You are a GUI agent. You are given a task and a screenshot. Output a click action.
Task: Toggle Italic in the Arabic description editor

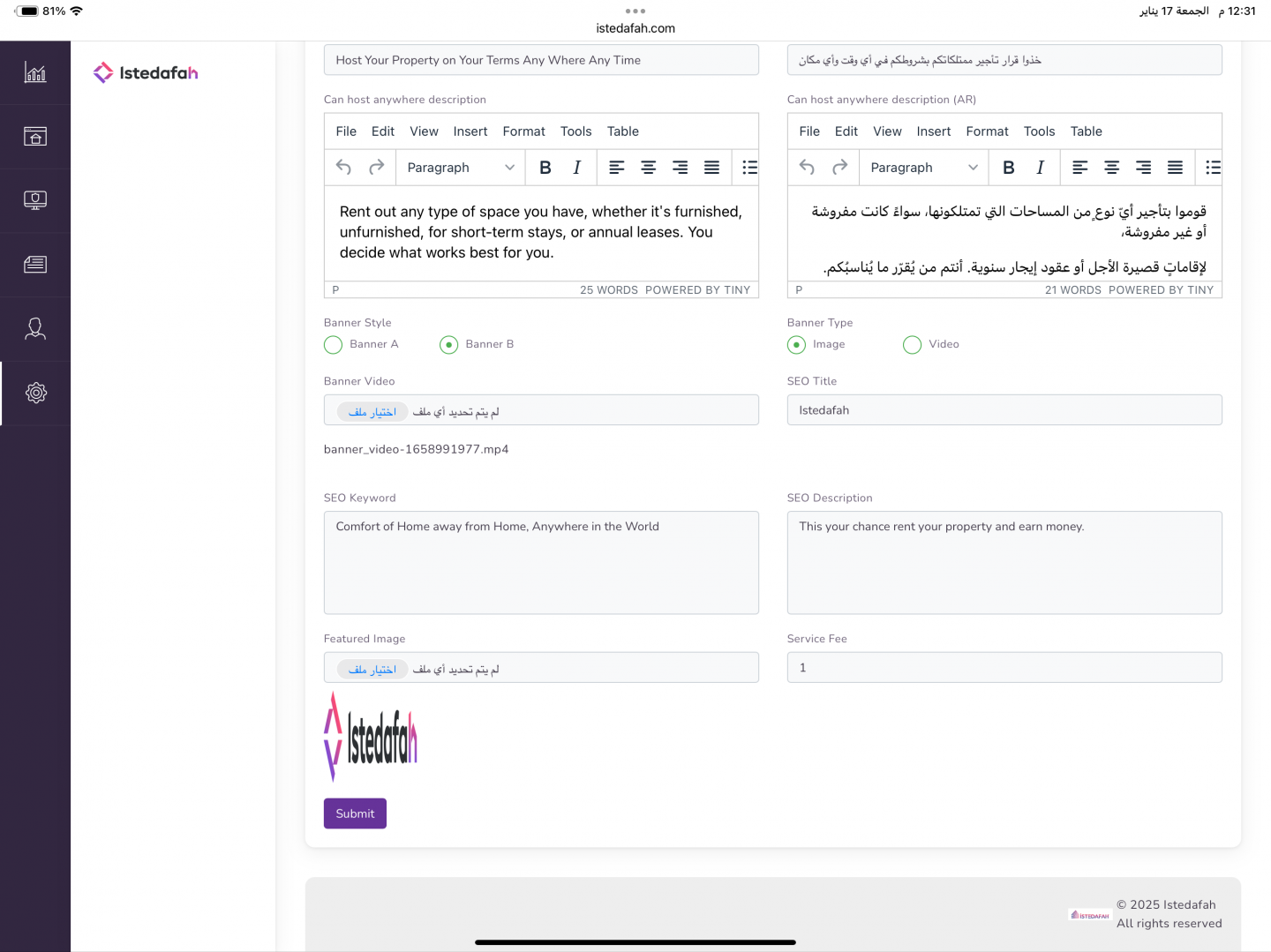pos(1040,168)
